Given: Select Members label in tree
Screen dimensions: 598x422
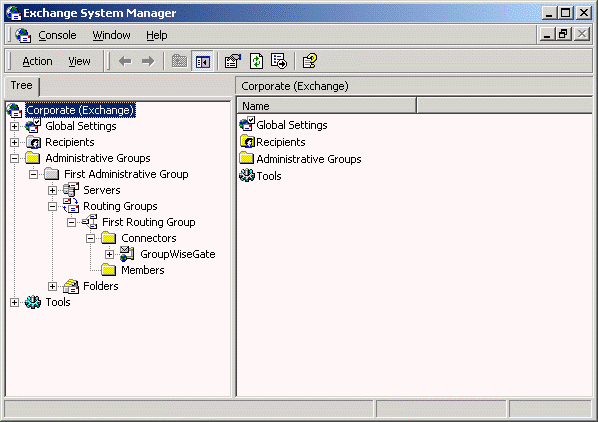Looking at the screenshot, I should pyautogui.click(x=143, y=270).
